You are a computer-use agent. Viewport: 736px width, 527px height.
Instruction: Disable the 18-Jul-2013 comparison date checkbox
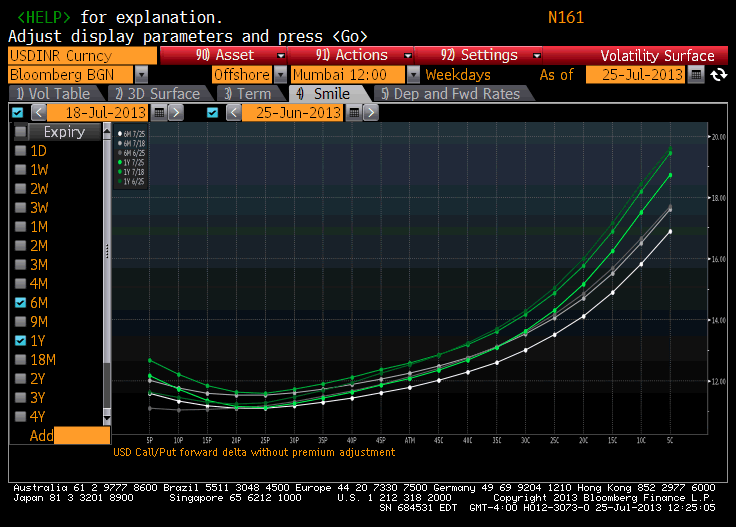pos(17,113)
